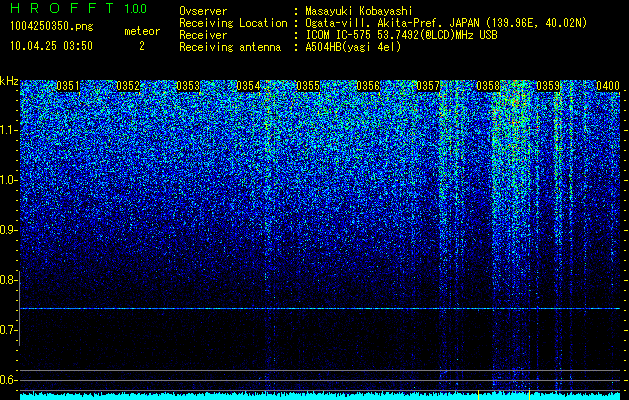This screenshot has width=629, height=400.
Task: Click the 0400 time marker
Action: click(x=608, y=86)
